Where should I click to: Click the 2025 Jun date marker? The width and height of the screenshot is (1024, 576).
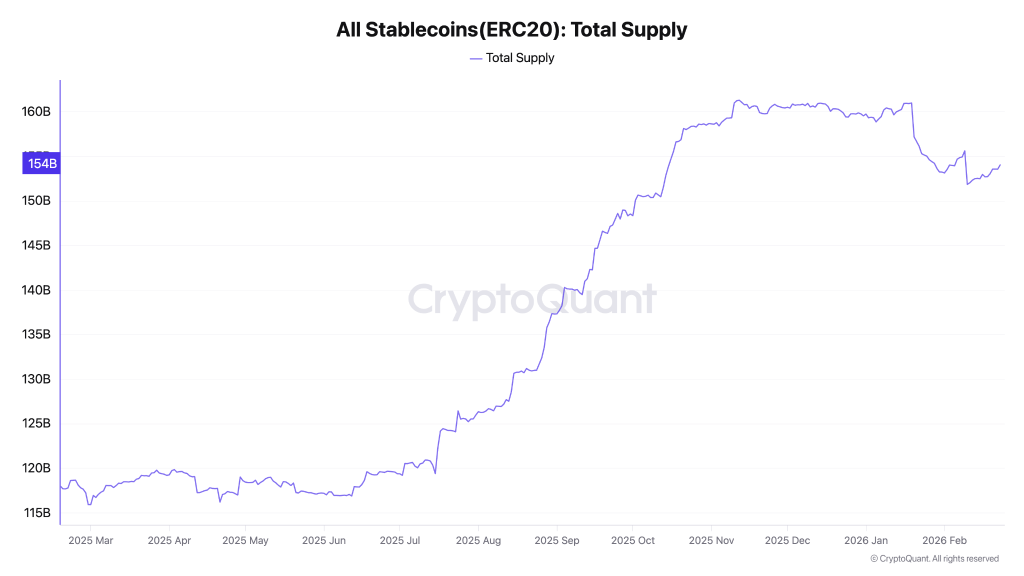click(x=323, y=540)
